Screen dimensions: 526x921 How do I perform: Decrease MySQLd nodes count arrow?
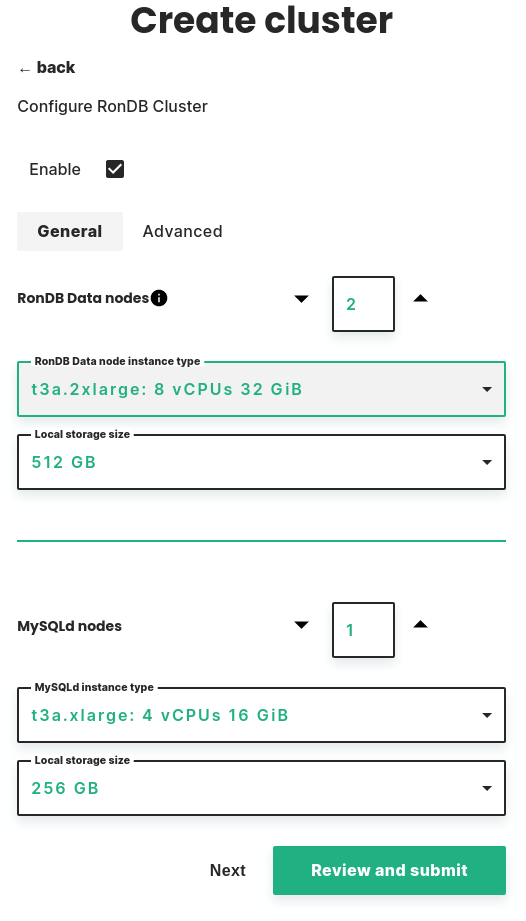tap(301, 625)
